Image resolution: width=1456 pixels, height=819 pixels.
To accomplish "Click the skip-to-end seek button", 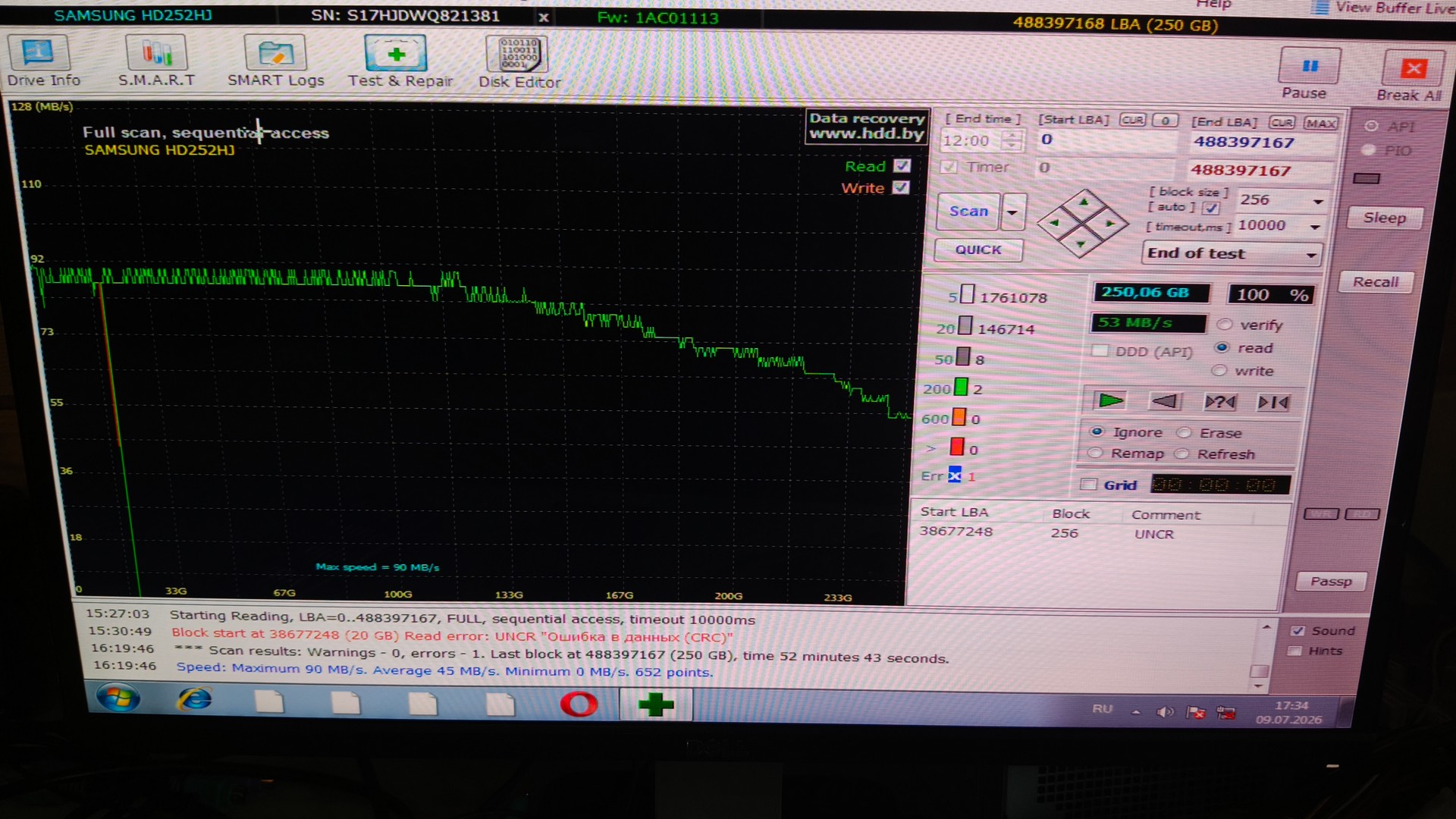I will [1273, 403].
